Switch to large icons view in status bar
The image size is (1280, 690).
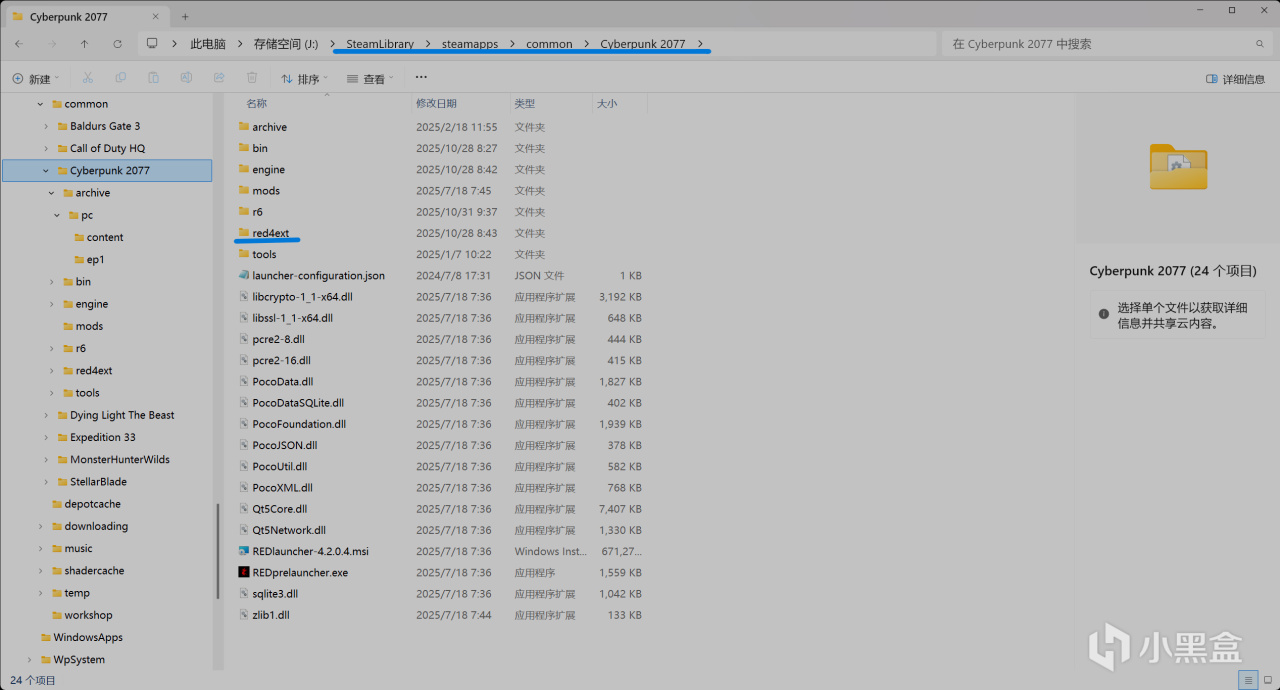[x=1268, y=680]
